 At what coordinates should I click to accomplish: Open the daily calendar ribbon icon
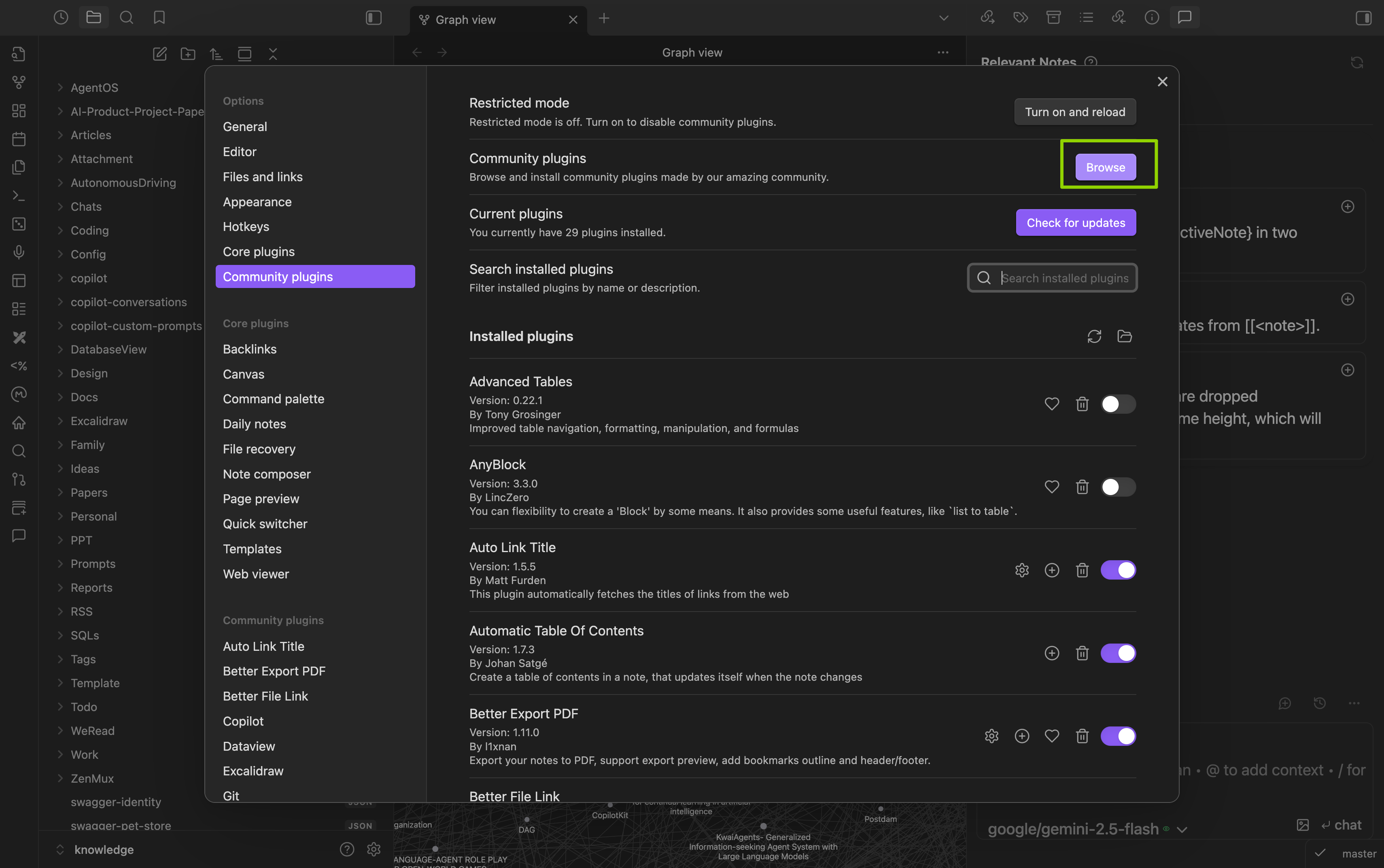pyautogui.click(x=19, y=139)
